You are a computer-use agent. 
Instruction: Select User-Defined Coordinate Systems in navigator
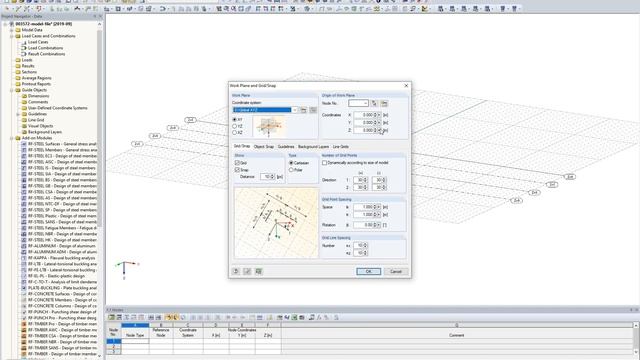pos(58,108)
